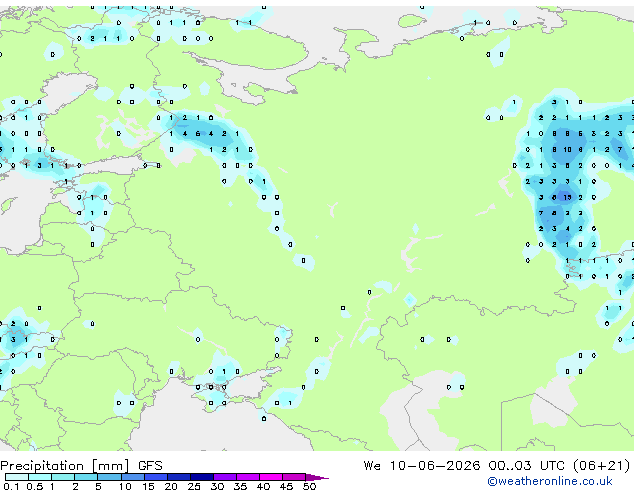Click the 0.1–0.5 mm legend color swatch

[x=17, y=477]
